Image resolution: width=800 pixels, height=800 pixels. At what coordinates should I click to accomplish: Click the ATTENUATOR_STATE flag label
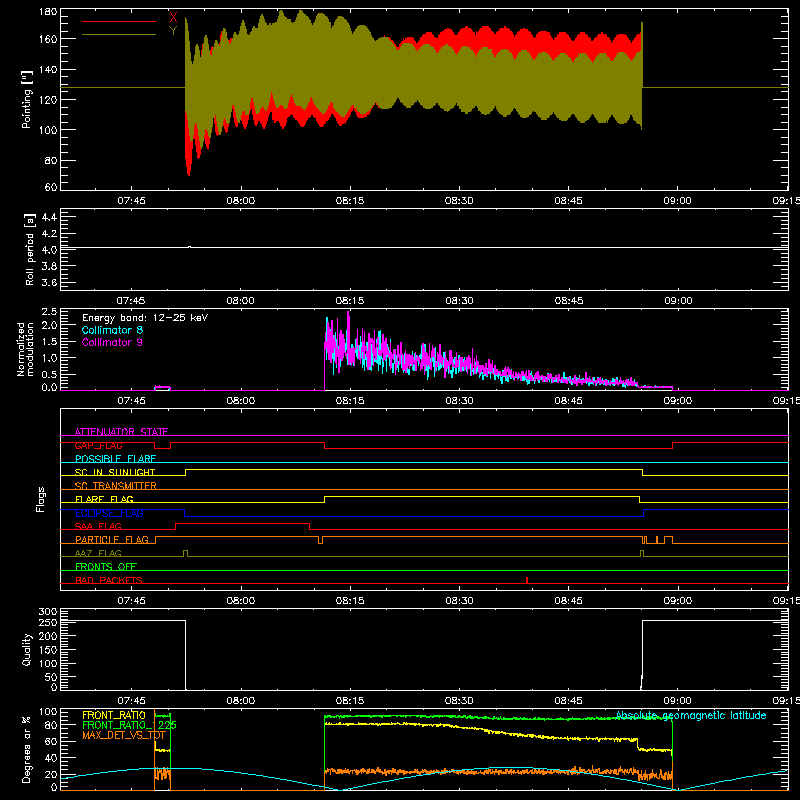coord(121,432)
